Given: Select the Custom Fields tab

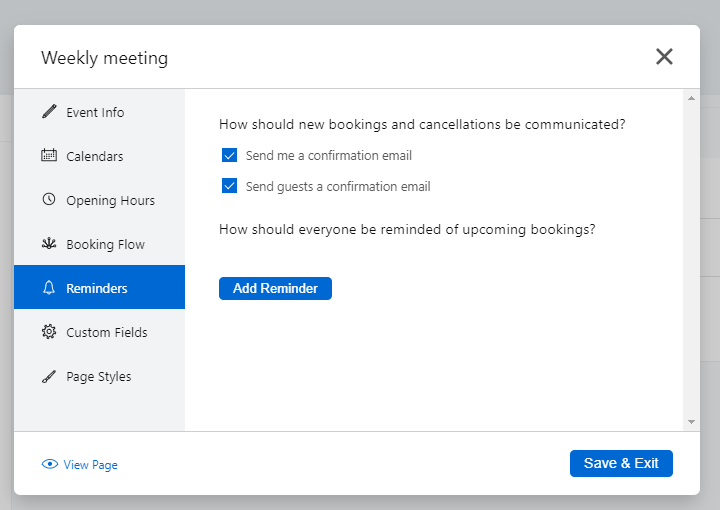Looking at the screenshot, I should [x=106, y=332].
